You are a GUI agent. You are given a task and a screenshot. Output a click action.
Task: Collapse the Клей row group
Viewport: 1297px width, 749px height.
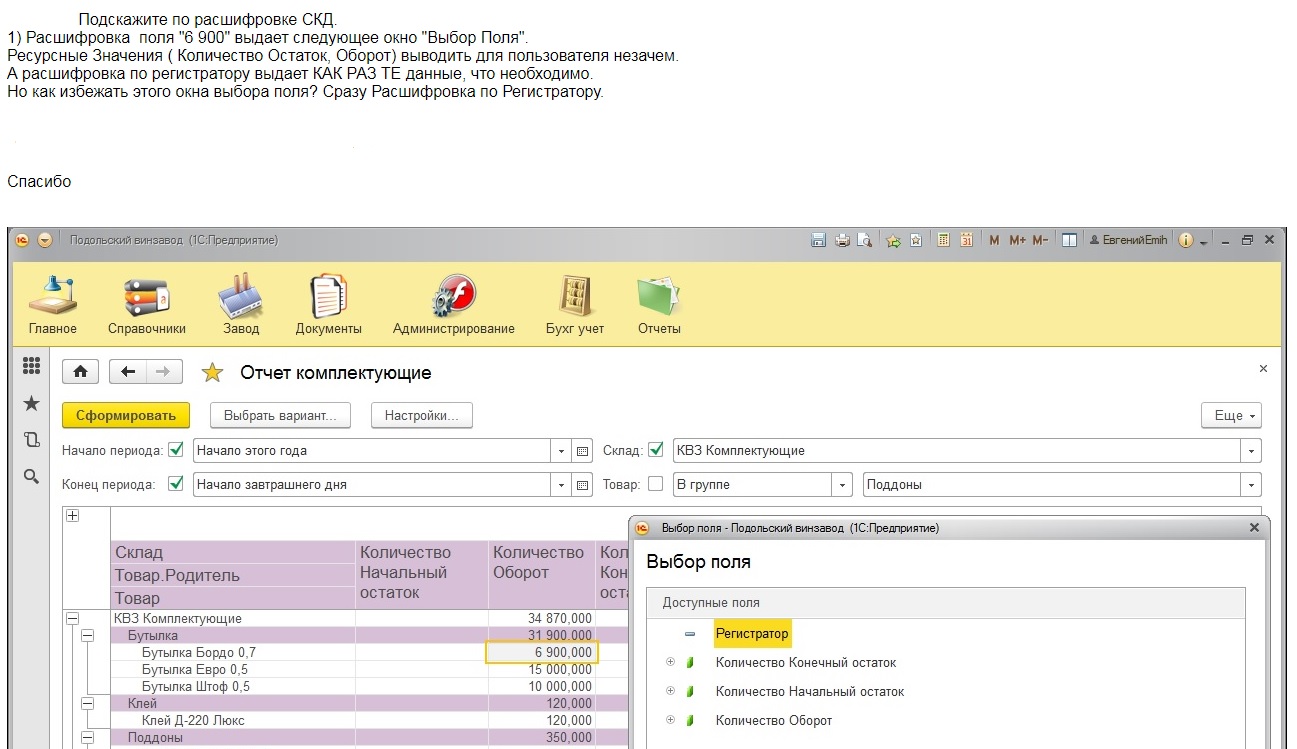click(x=88, y=704)
